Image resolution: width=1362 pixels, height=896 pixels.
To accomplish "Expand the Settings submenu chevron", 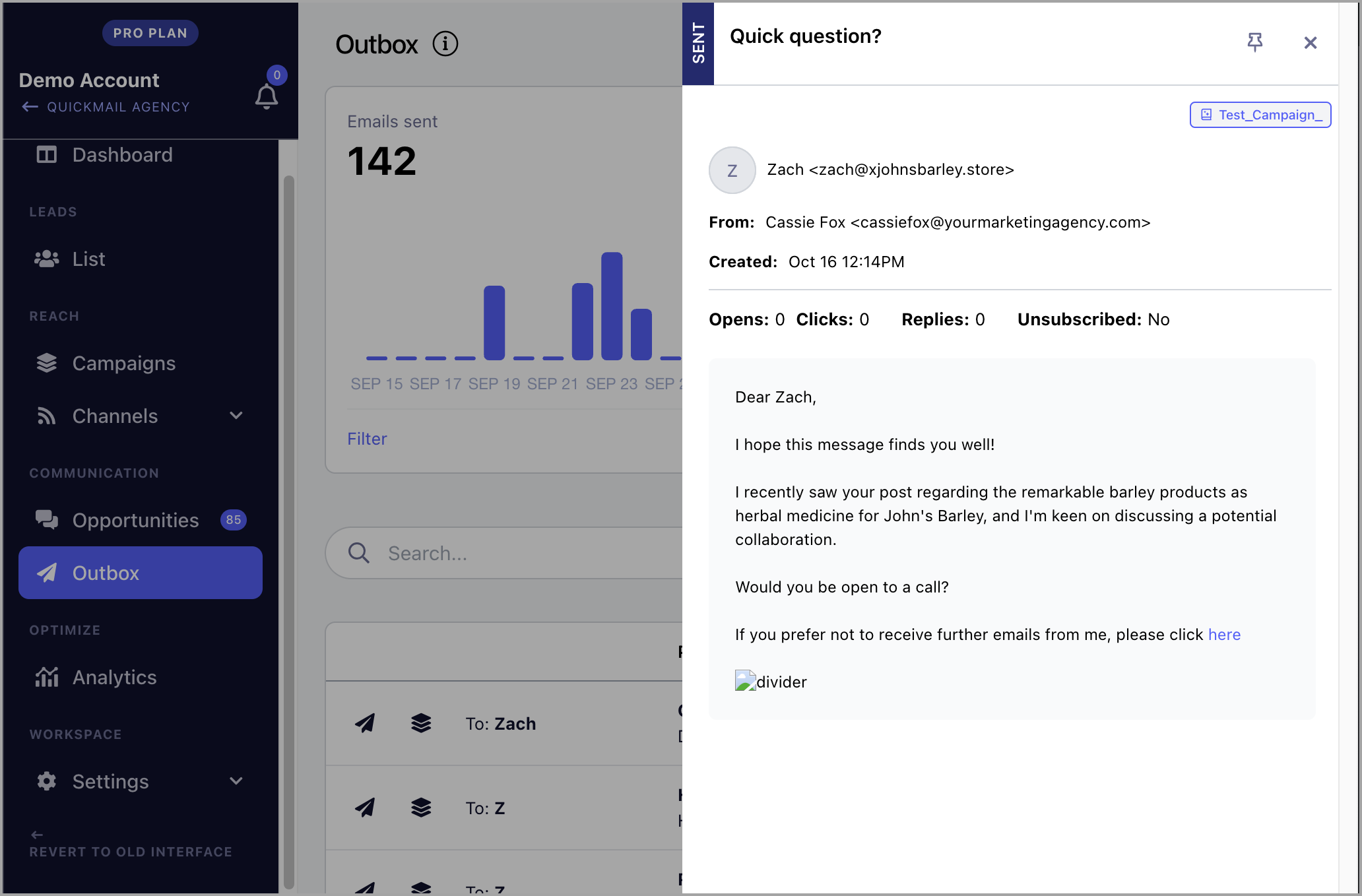I will 236,781.
